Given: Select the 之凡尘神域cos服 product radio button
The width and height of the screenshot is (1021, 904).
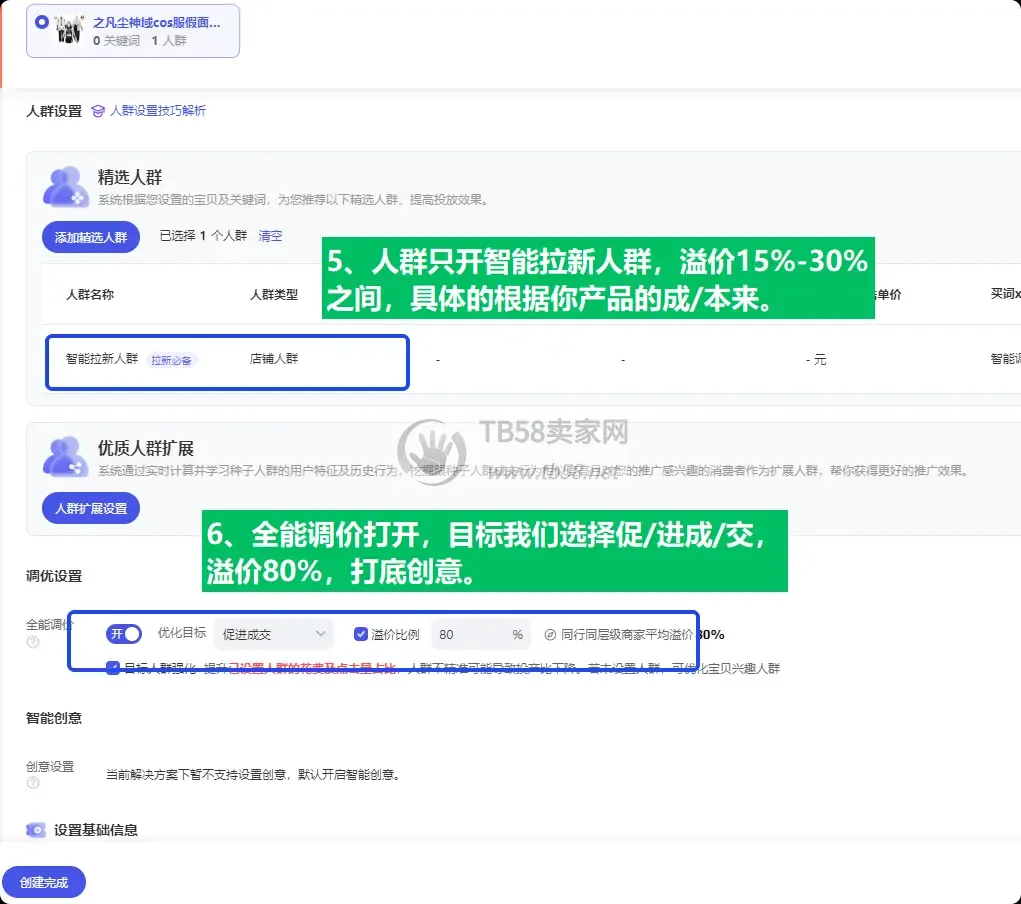Looking at the screenshot, I should tap(42, 22).
